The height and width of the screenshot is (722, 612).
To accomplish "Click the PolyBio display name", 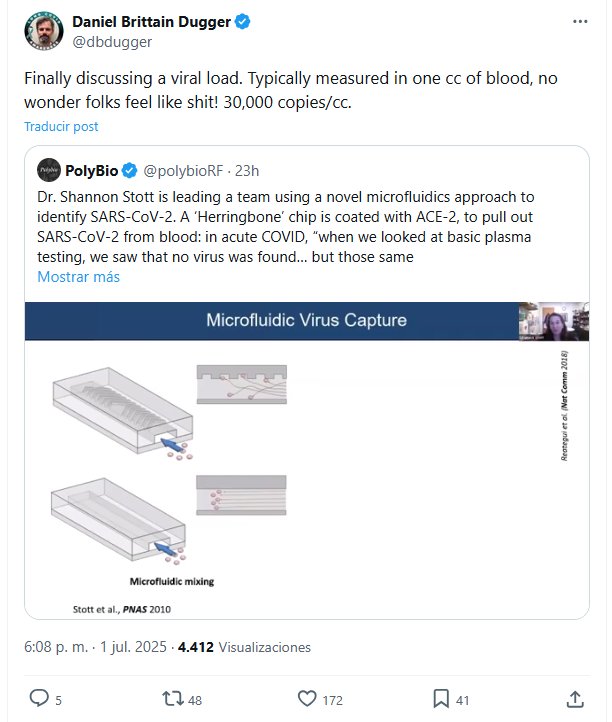I will coord(93,170).
